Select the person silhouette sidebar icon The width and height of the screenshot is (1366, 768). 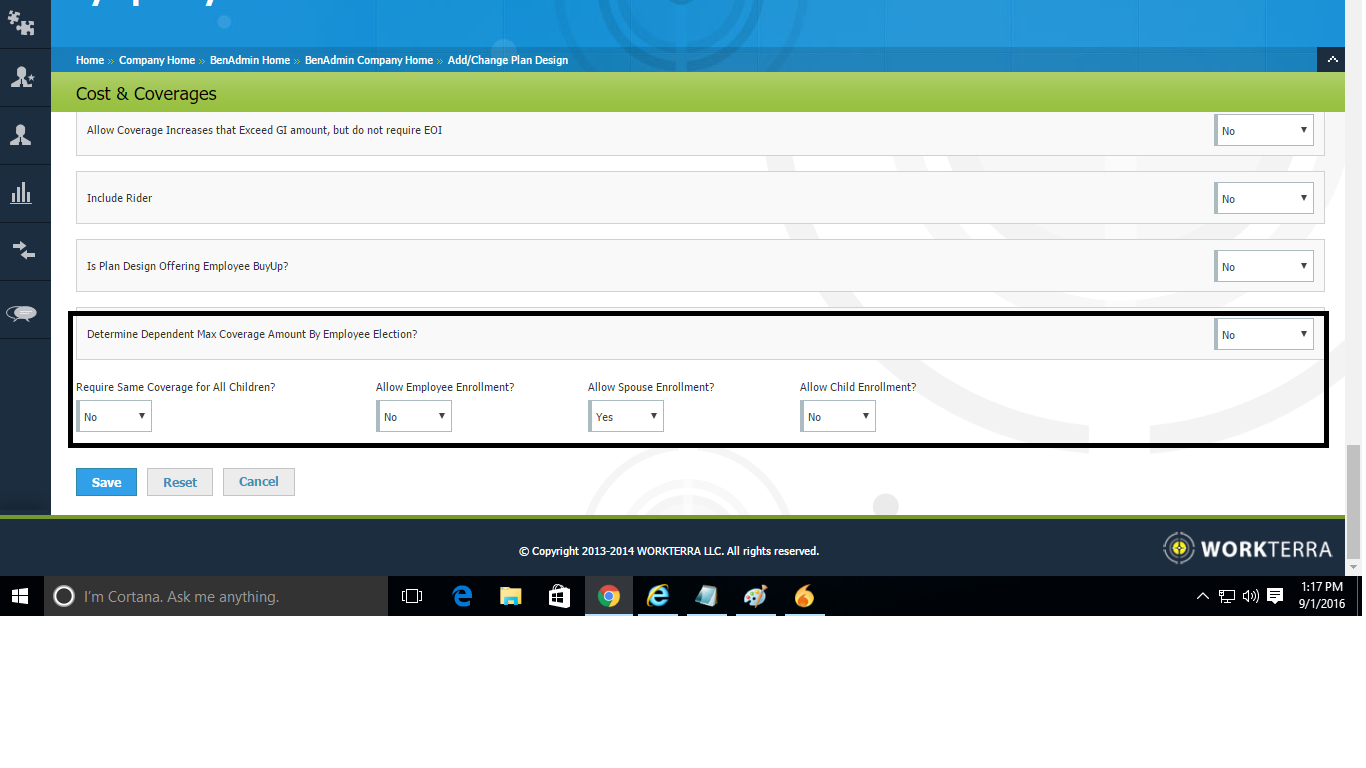pos(21,135)
